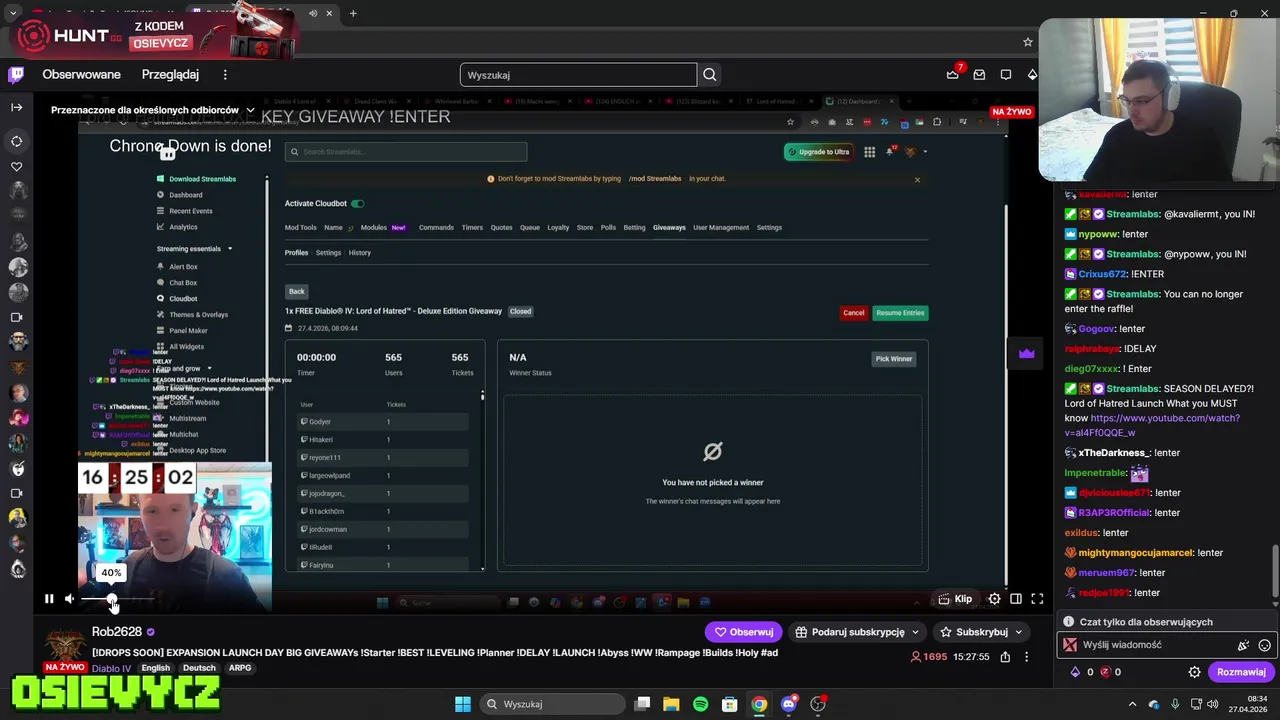Click the search magnifier button

pyautogui.click(x=709, y=75)
